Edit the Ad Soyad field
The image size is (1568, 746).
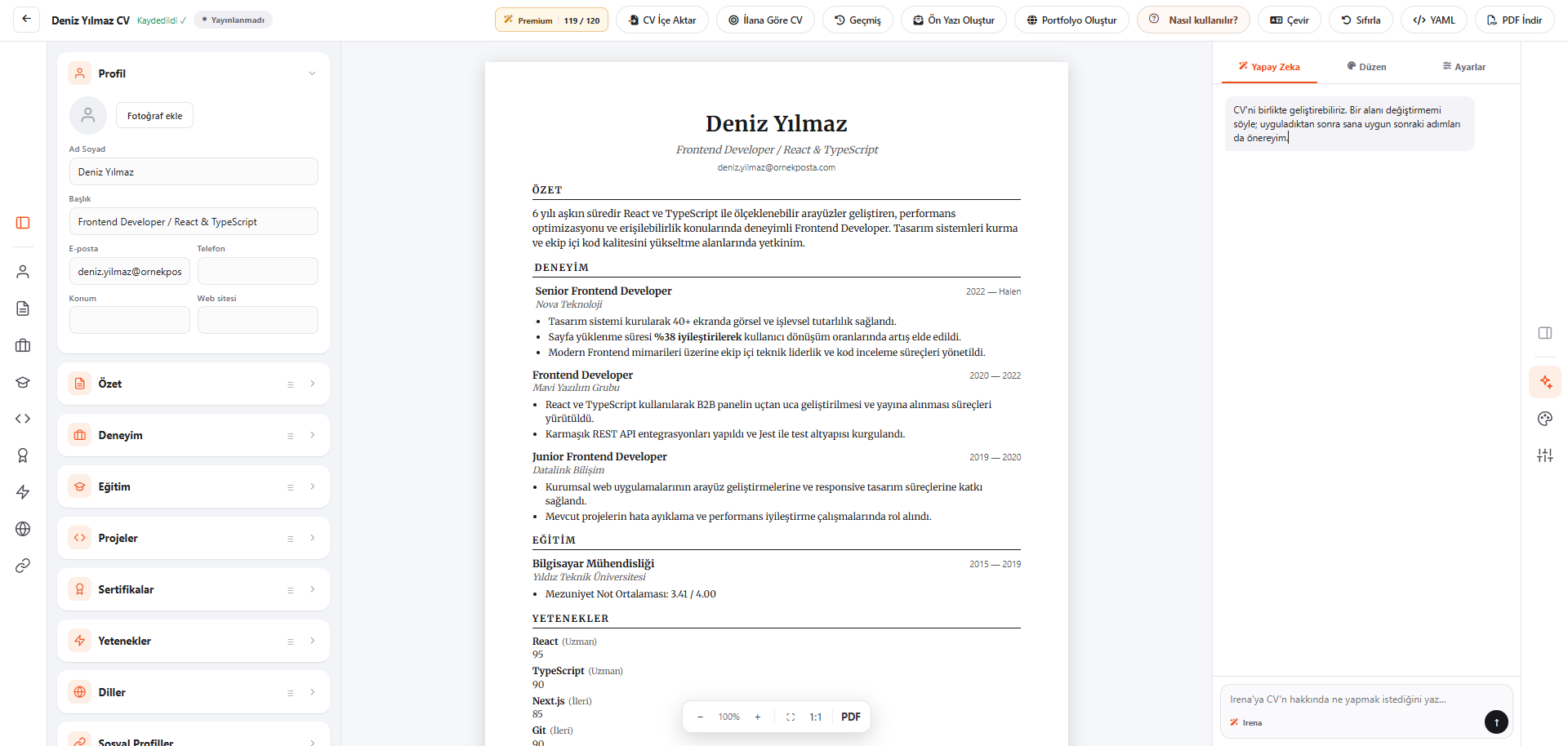194,171
